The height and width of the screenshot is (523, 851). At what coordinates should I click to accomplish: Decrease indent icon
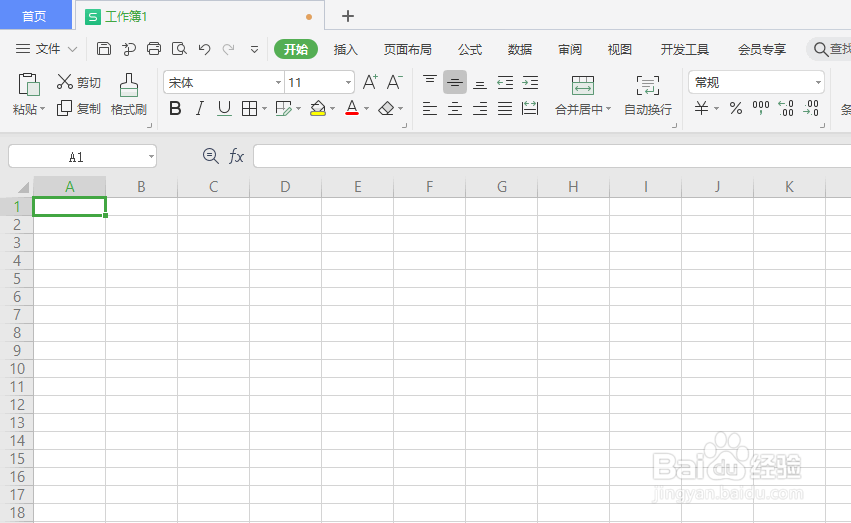click(505, 82)
